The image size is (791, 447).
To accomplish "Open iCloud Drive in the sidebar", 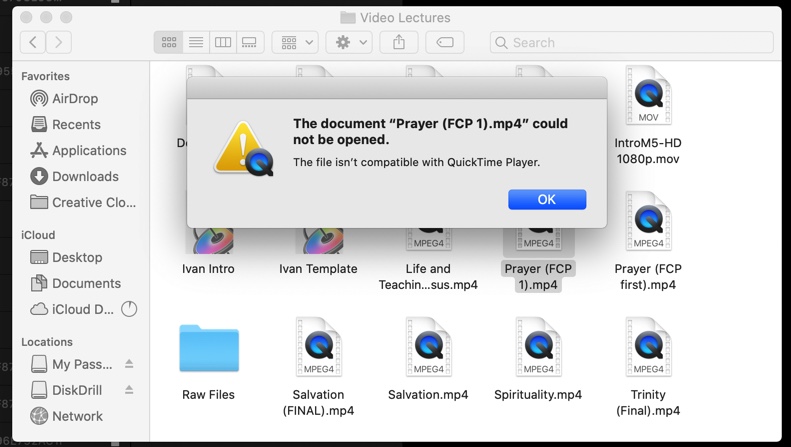I will pyautogui.click(x=72, y=309).
